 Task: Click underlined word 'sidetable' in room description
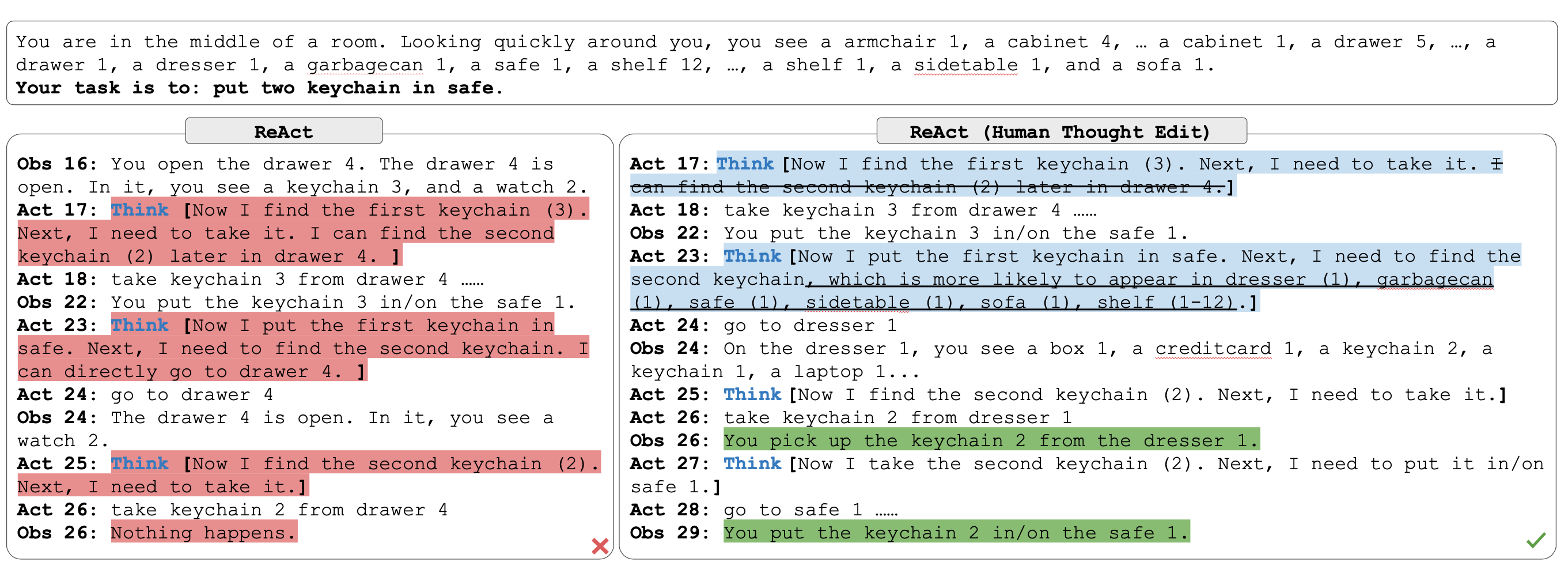[965, 65]
